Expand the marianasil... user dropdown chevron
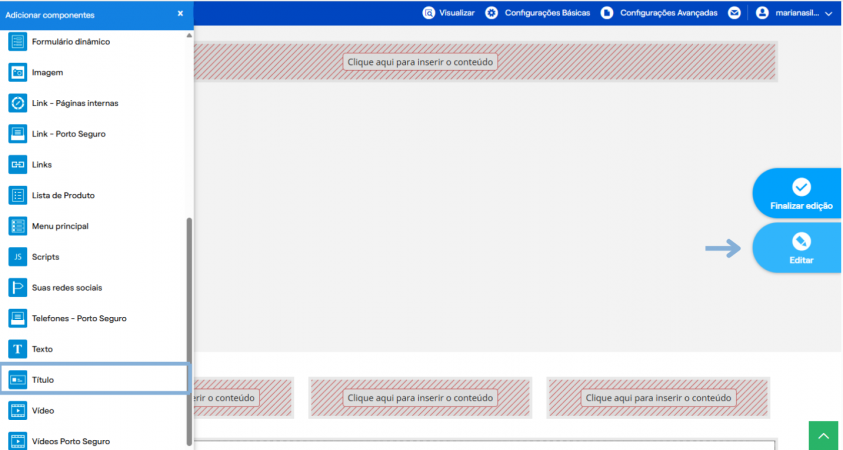Screen dimensions: 843x450 828,13
